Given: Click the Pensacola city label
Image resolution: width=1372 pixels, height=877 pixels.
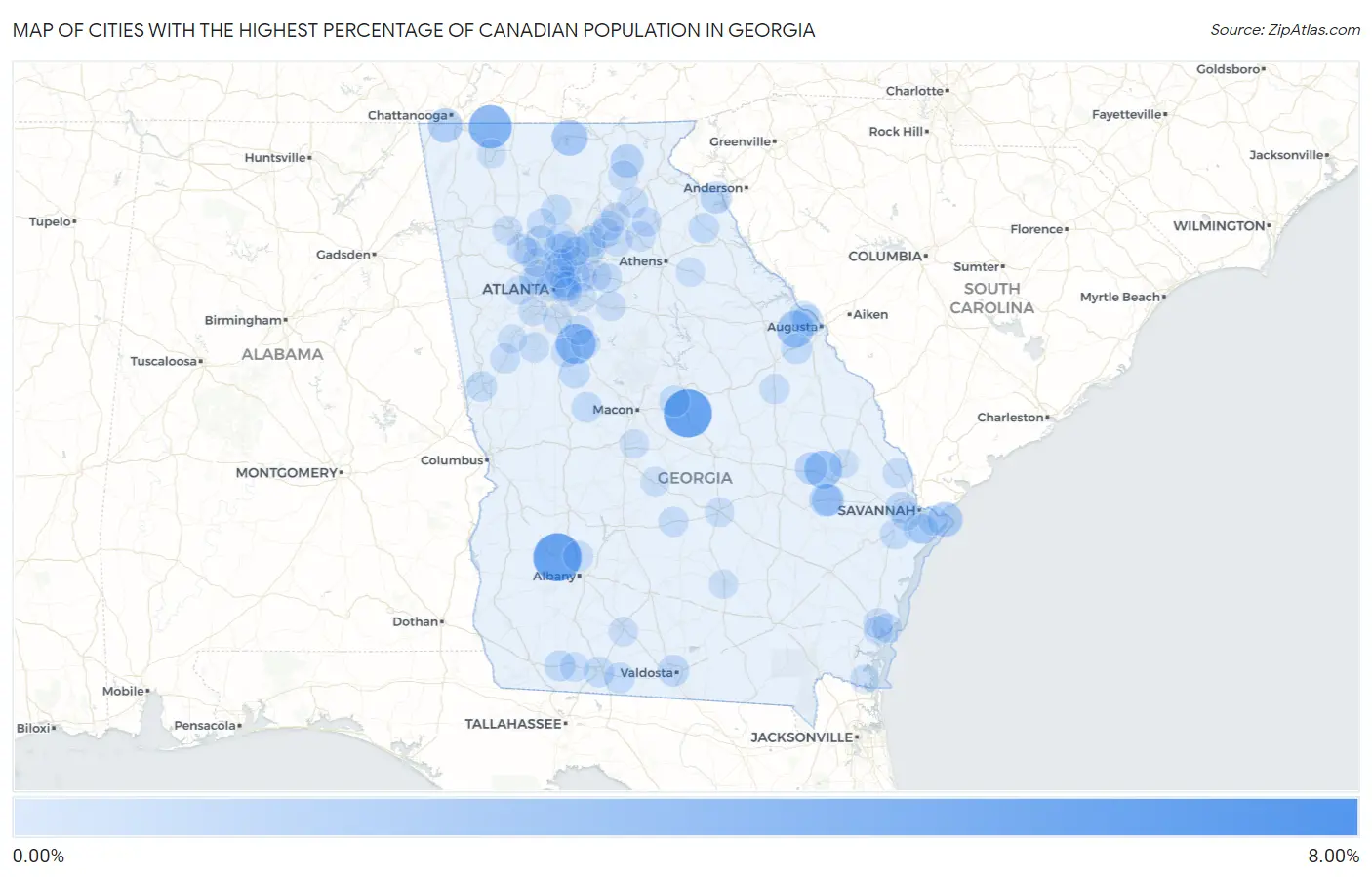Looking at the screenshot, I should pos(205,726).
